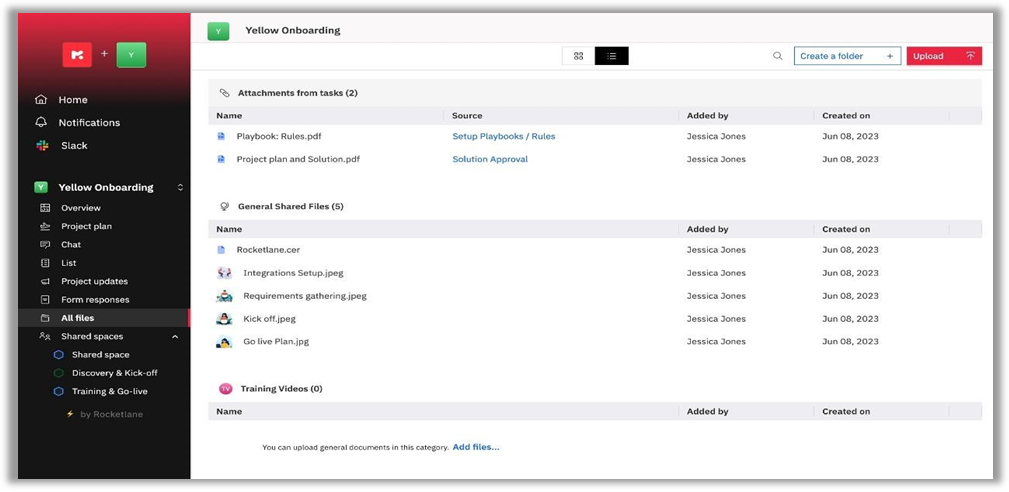Click the search magnifier icon
The width and height of the screenshot is (1009, 492).
pos(777,56)
